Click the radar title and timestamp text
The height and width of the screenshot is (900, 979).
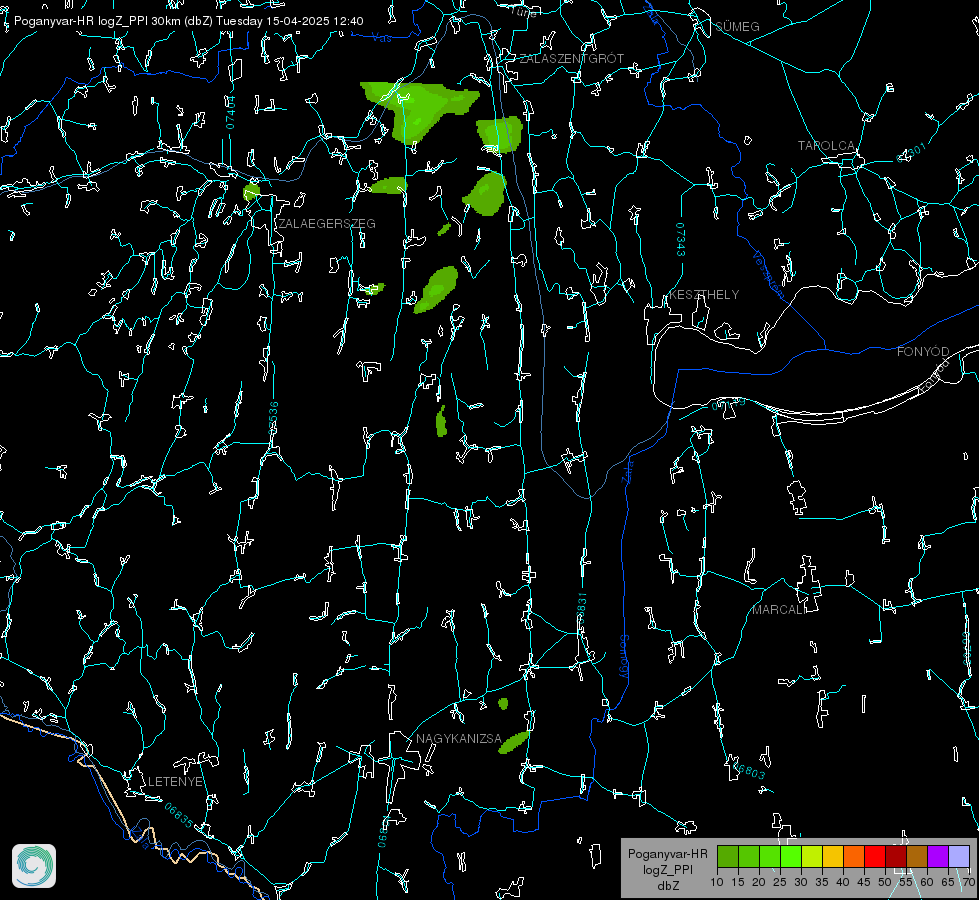(189, 21)
